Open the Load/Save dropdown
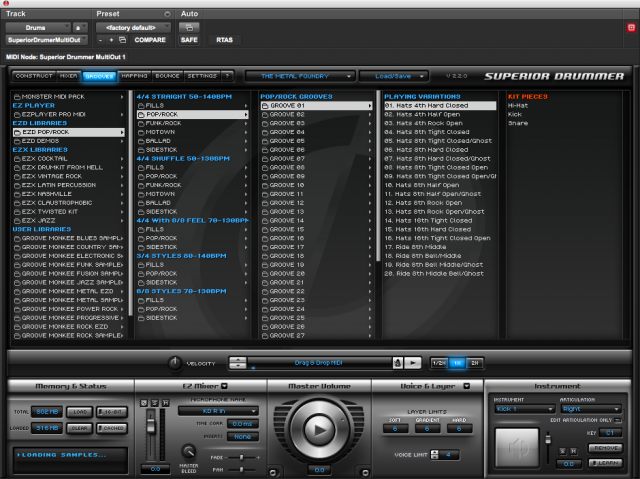640x479 pixels. click(393, 76)
